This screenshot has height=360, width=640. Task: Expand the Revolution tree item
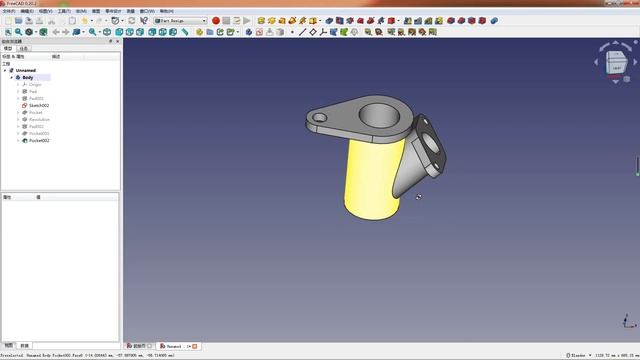[x=18, y=120]
